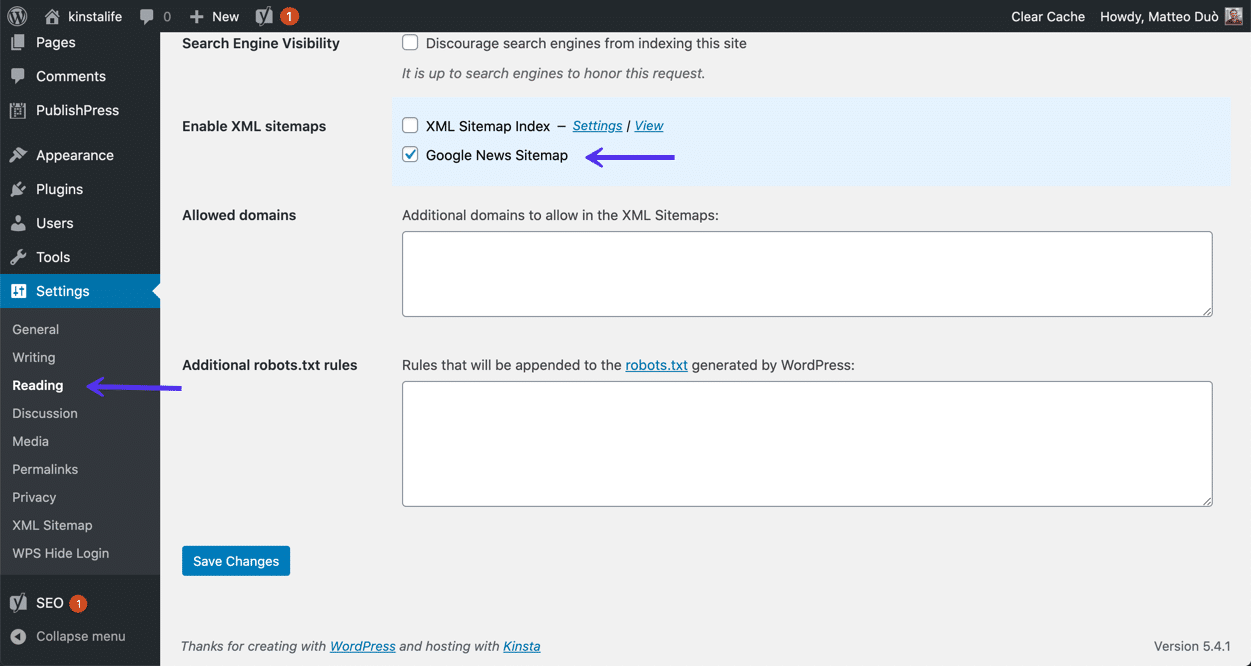Expand the SEO sidebar menu
This screenshot has width=1251, height=666.
pos(49,603)
